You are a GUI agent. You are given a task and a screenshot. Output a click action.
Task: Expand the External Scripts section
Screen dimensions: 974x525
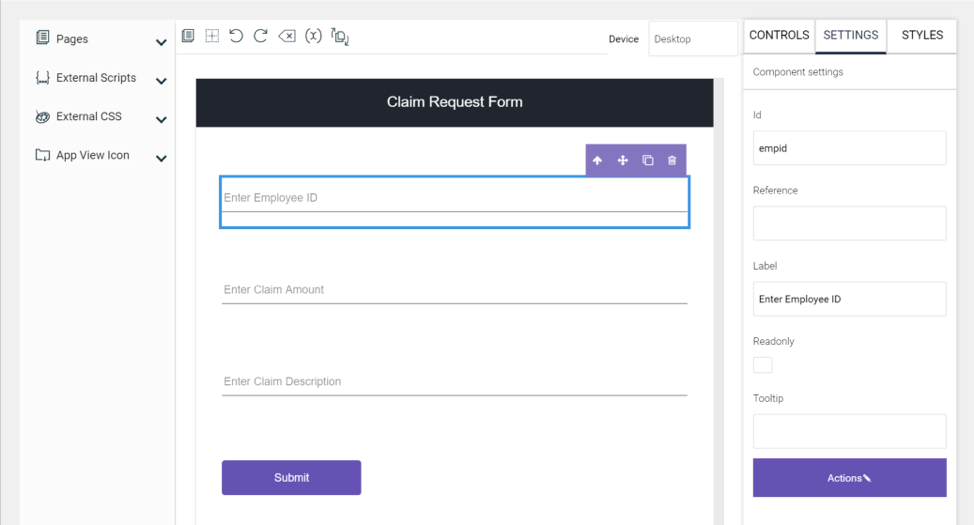tap(161, 81)
